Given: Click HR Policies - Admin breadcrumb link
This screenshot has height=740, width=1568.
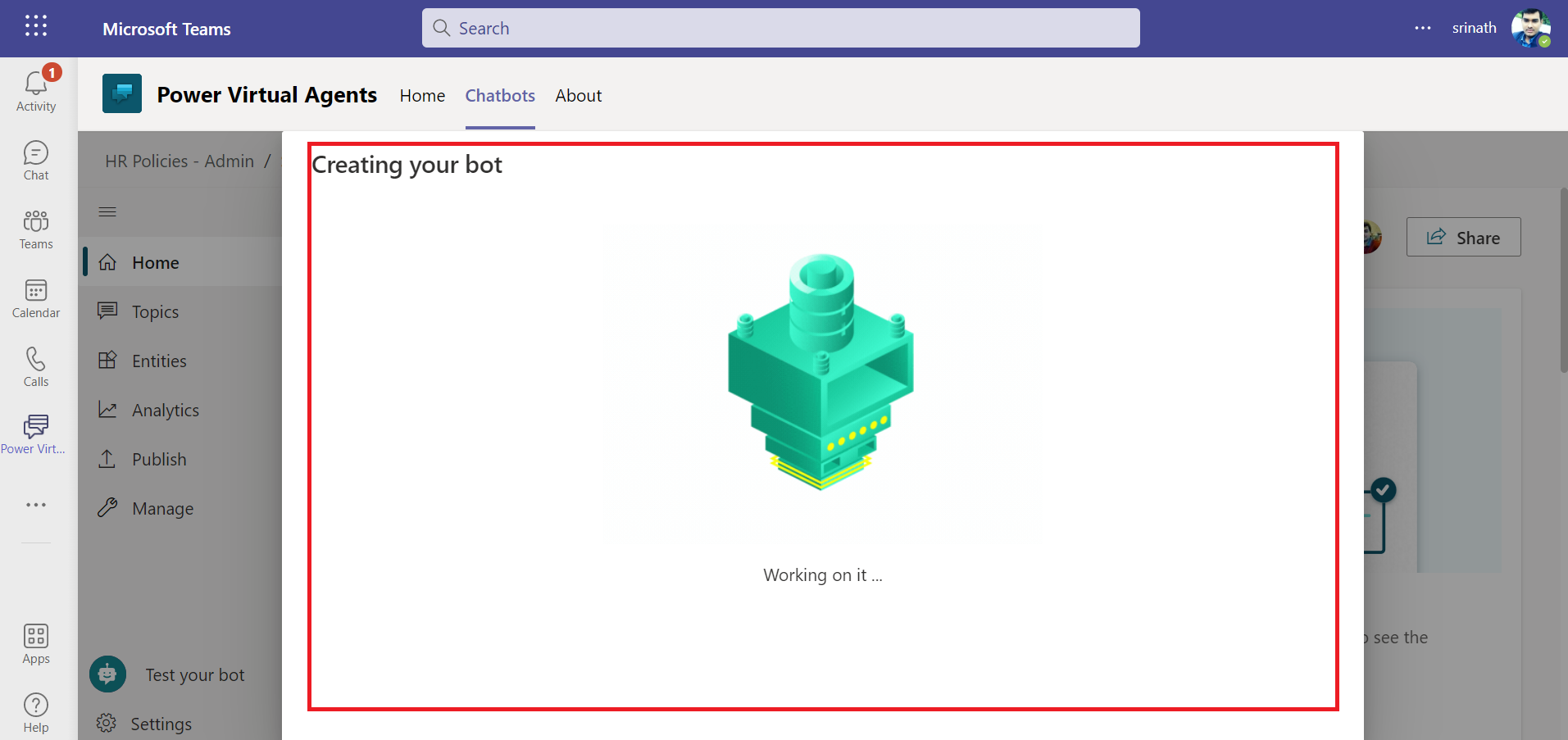Looking at the screenshot, I should point(180,161).
